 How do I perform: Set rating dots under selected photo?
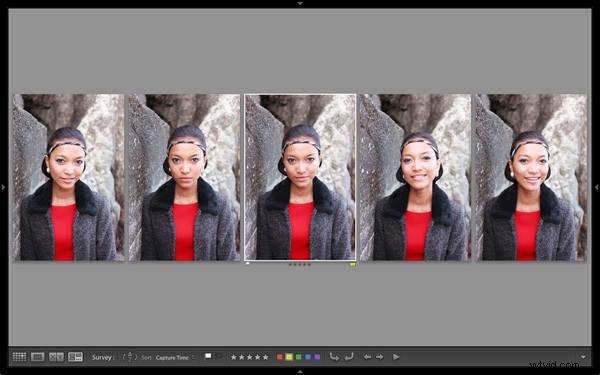[300, 264]
